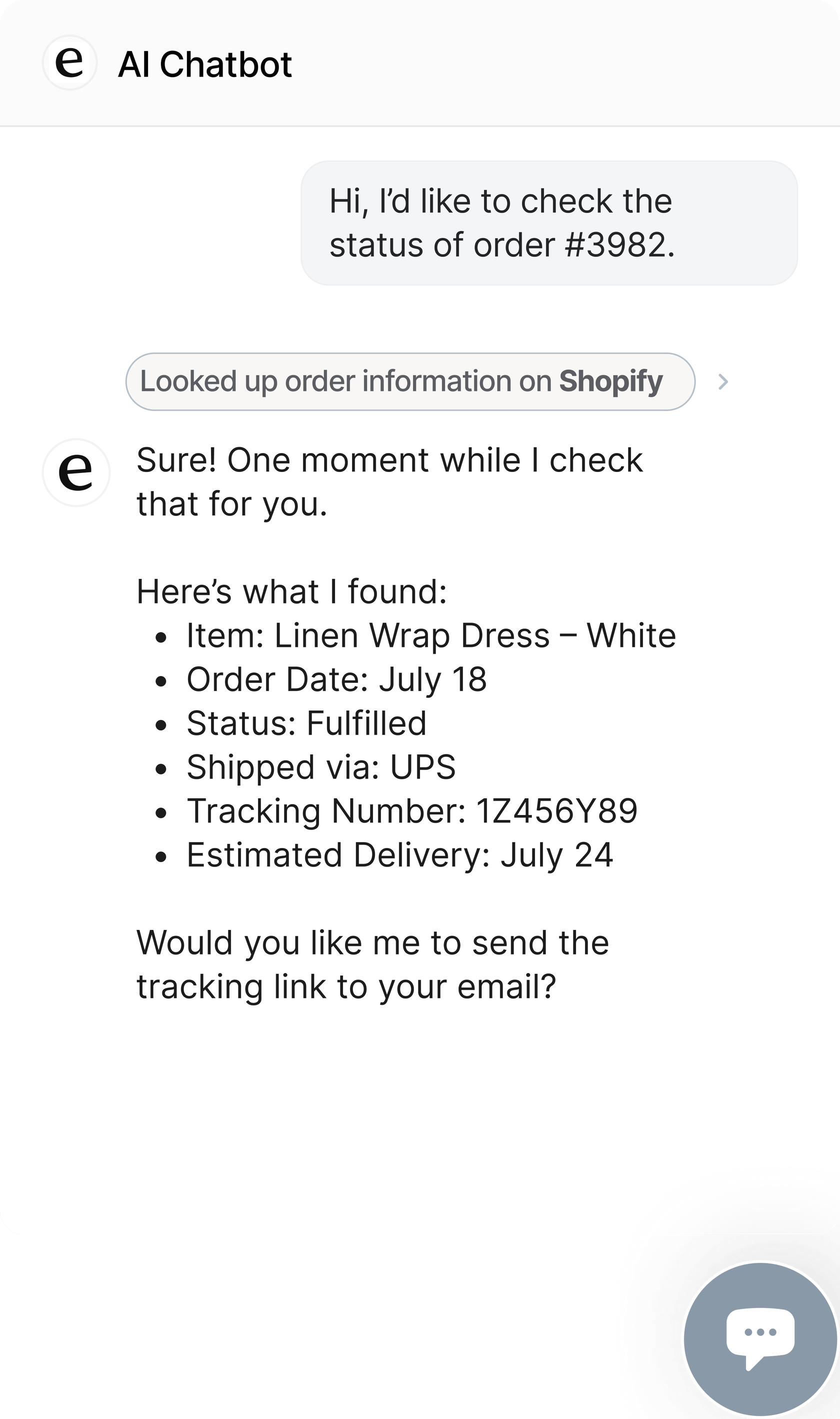Click the 'e' logo in chat header
Image resolution: width=840 pixels, height=1419 pixels.
click(70, 62)
